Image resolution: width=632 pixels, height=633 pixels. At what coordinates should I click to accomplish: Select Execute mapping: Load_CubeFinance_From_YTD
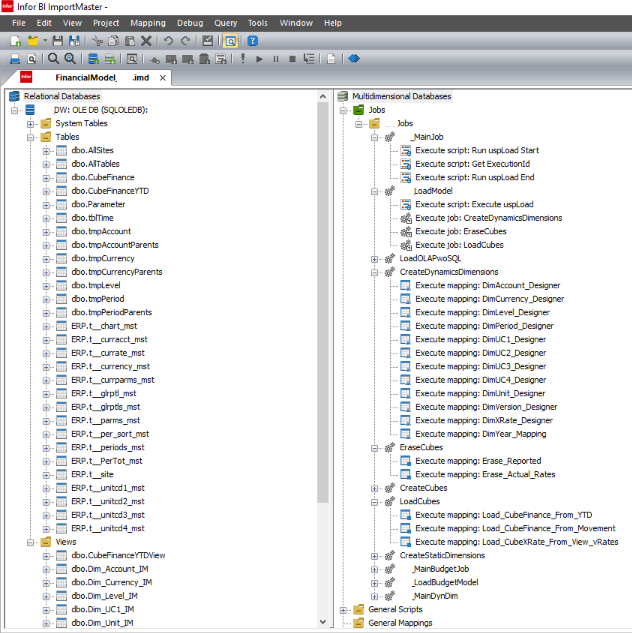[x=504, y=515]
